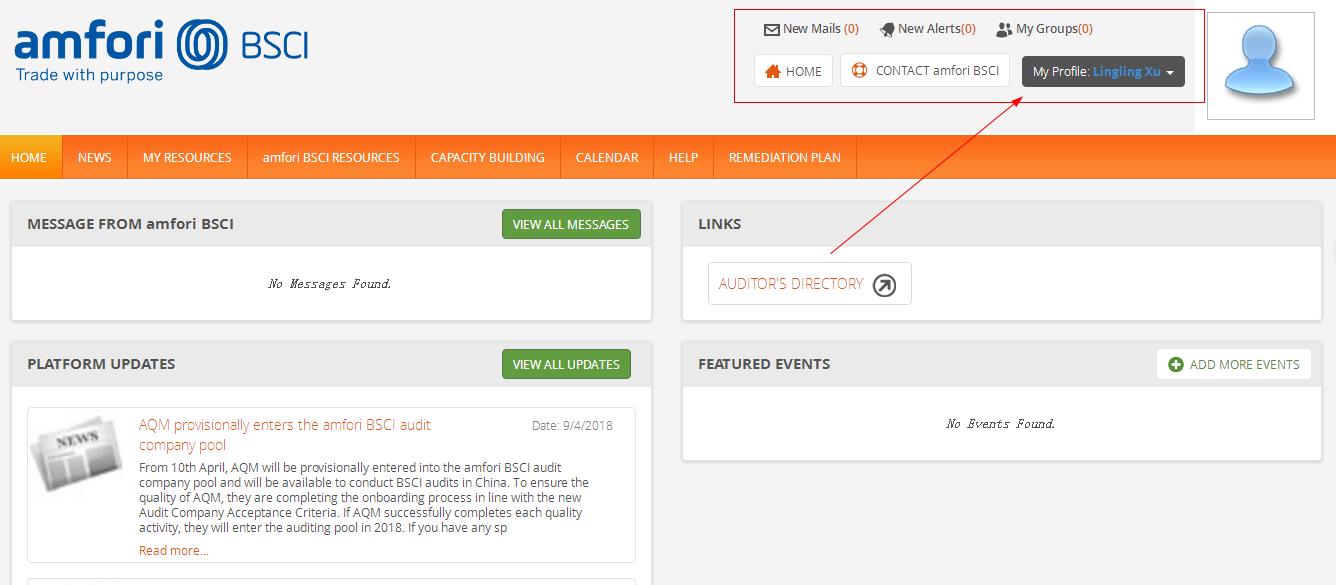Screen dimensions: 1336x585
Task: Open REMEDIATION PLAN menu tab
Action: pos(785,157)
